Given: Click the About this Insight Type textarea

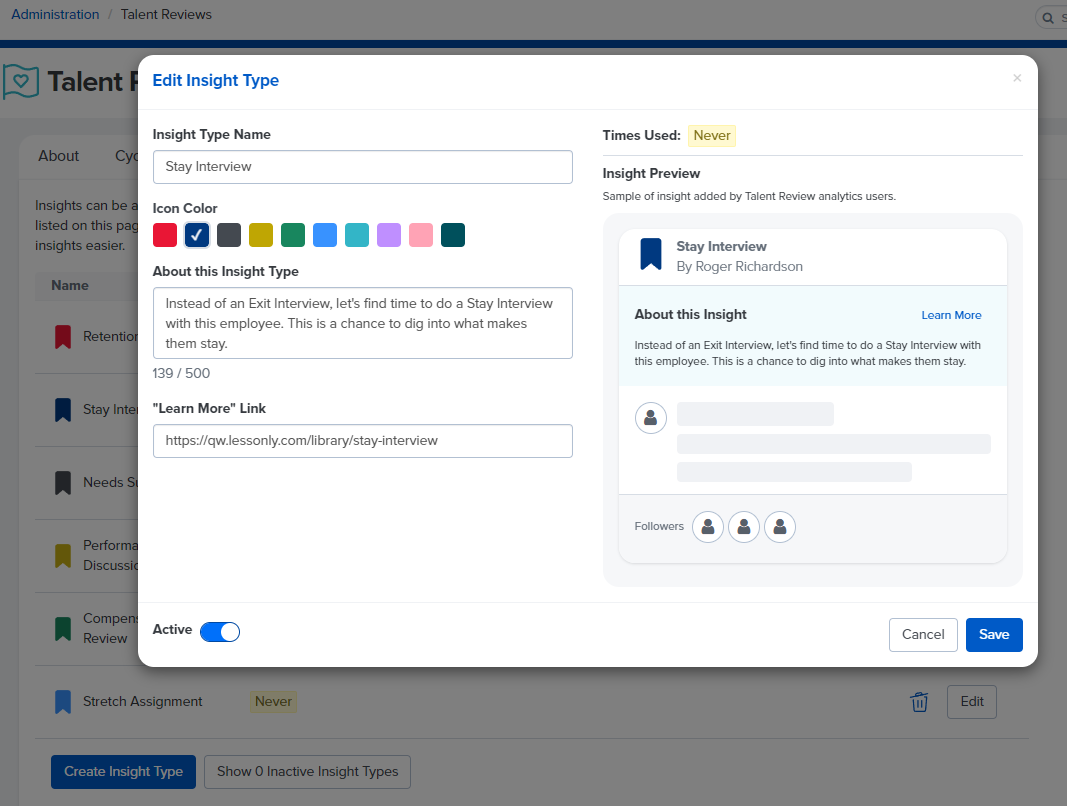Looking at the screenshot, I should click(363, 323).
